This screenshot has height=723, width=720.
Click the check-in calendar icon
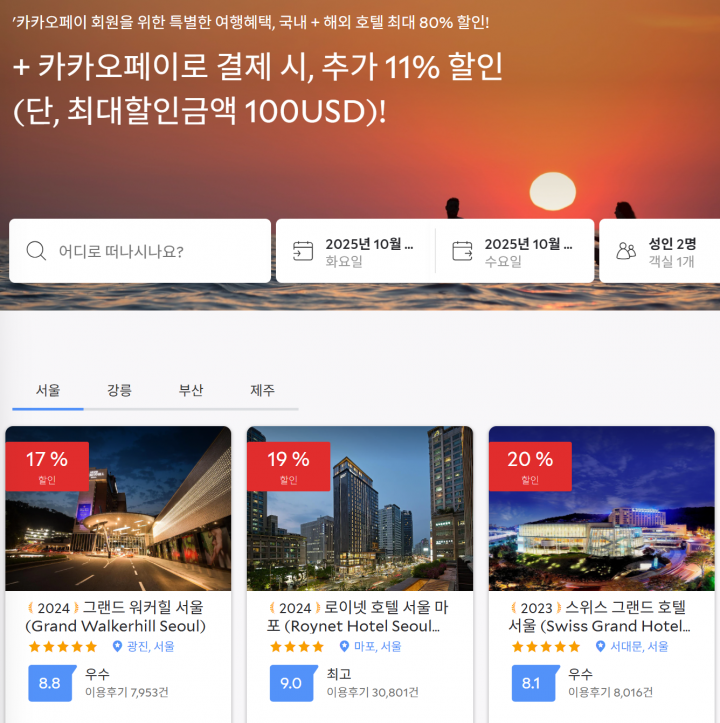coord(303,251)
